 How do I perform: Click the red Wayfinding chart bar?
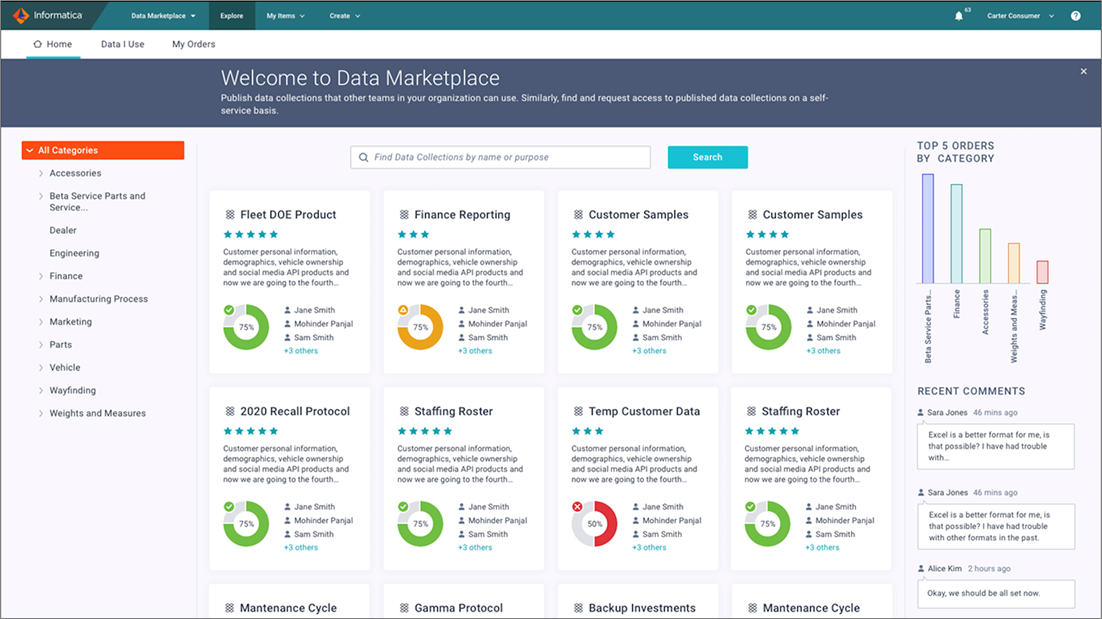click(x=1042, y=272)
